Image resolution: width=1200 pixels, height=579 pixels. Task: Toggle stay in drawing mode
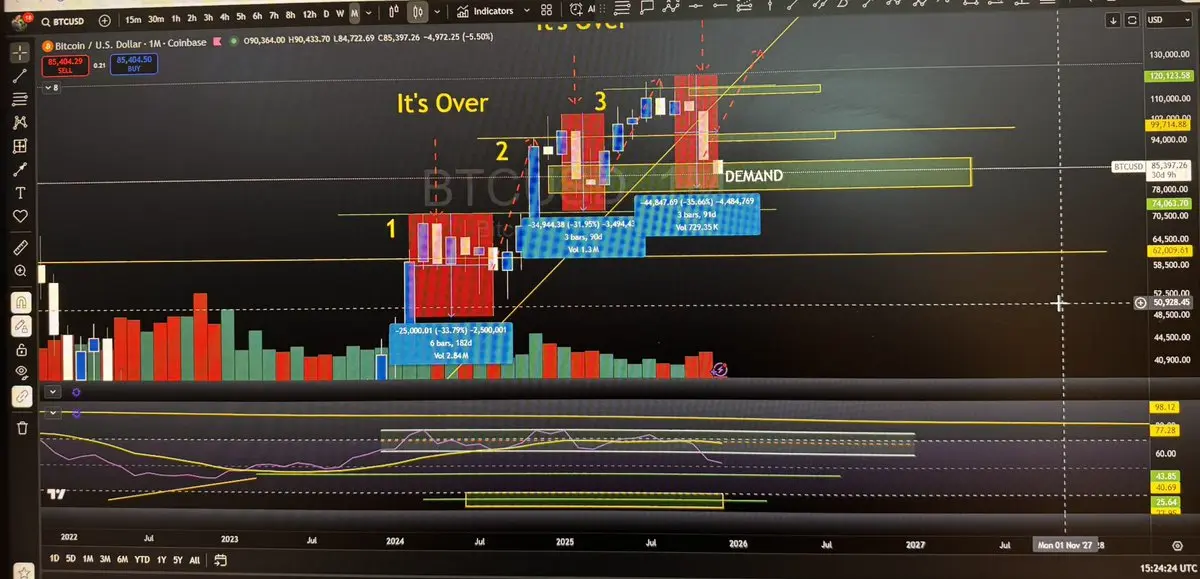click(20, 325)
